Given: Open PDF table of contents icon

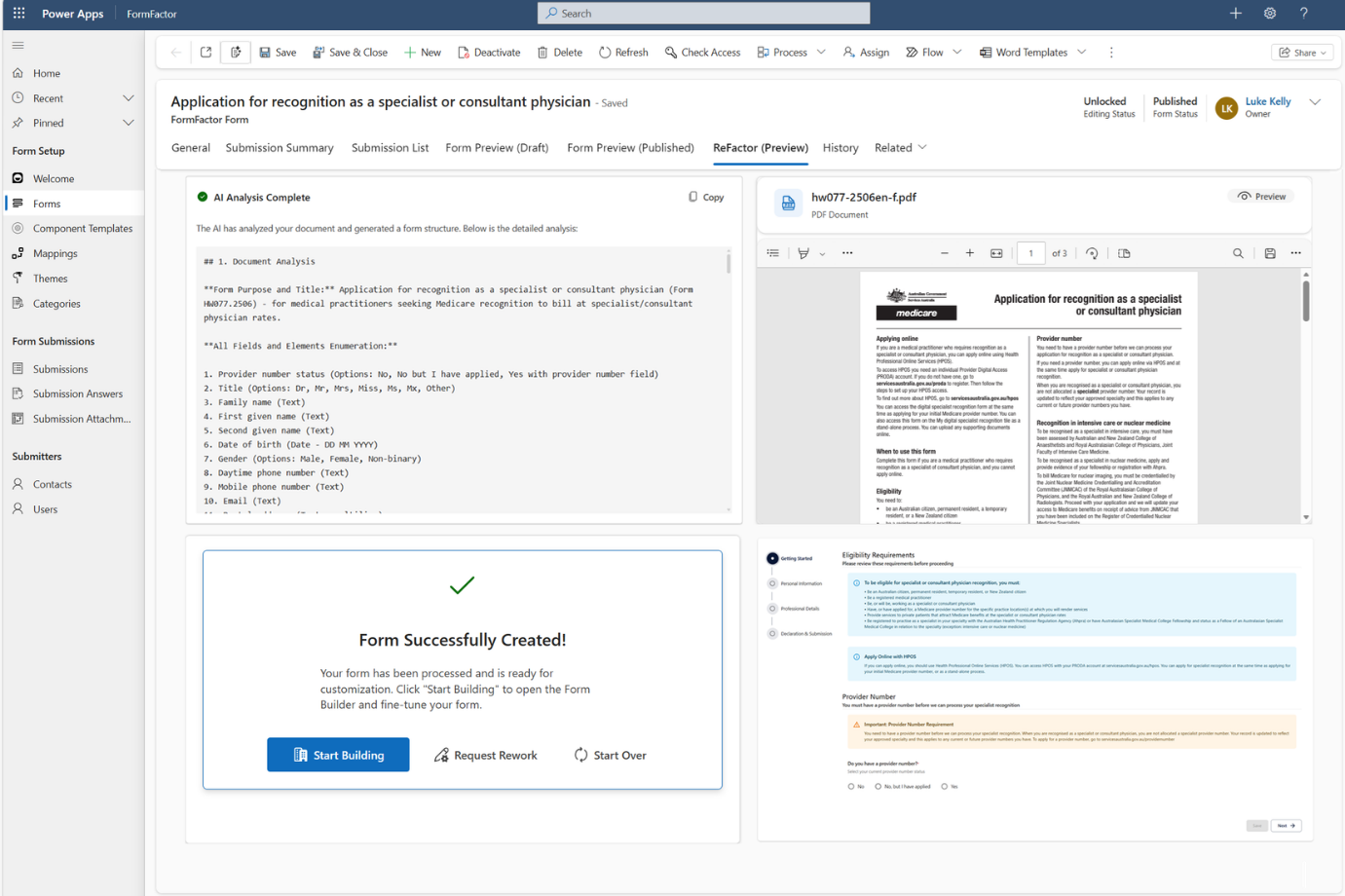Looking at the screenshot, I should pos(773,253).
